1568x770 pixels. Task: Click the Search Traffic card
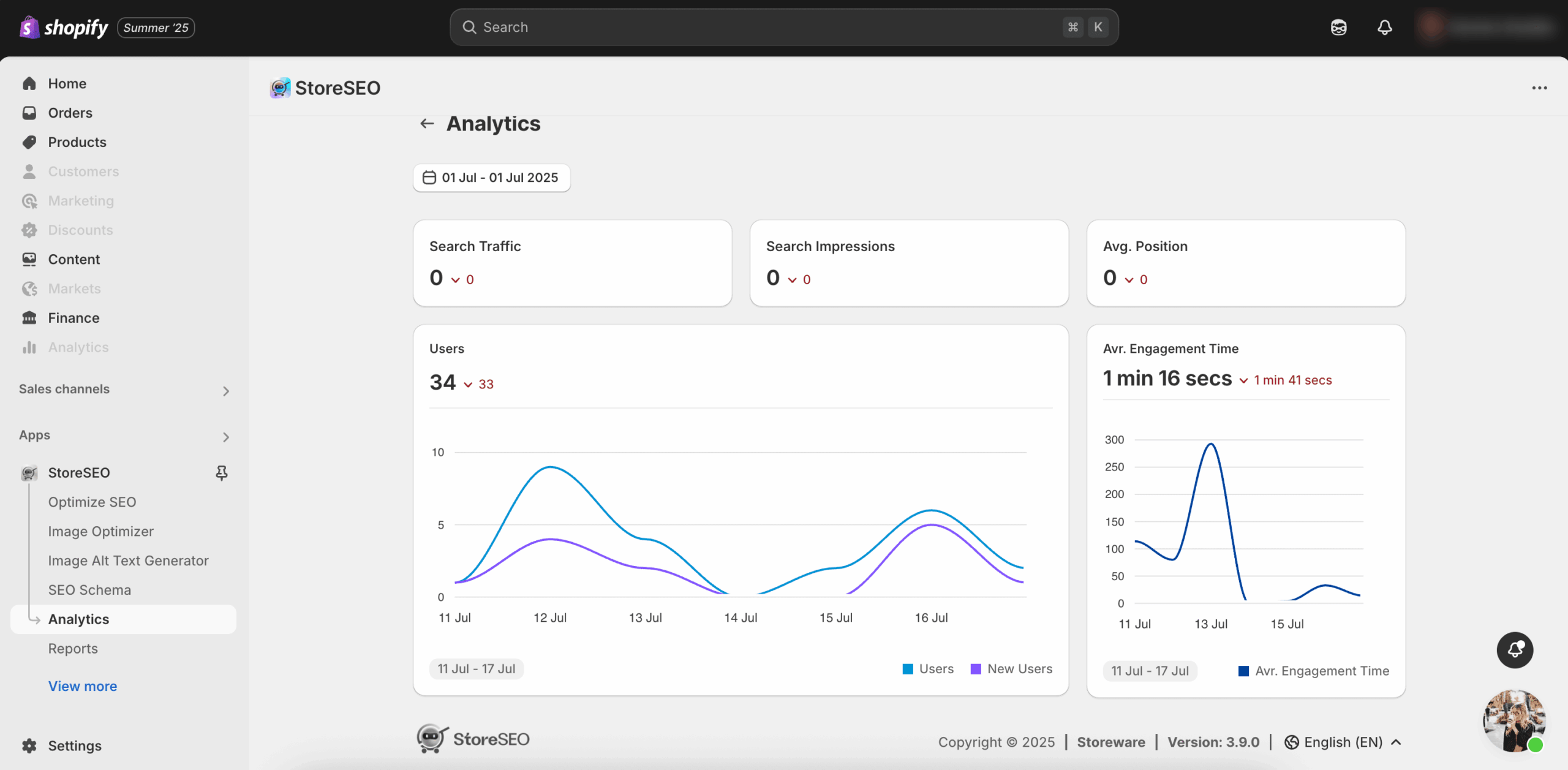point(573,263)
